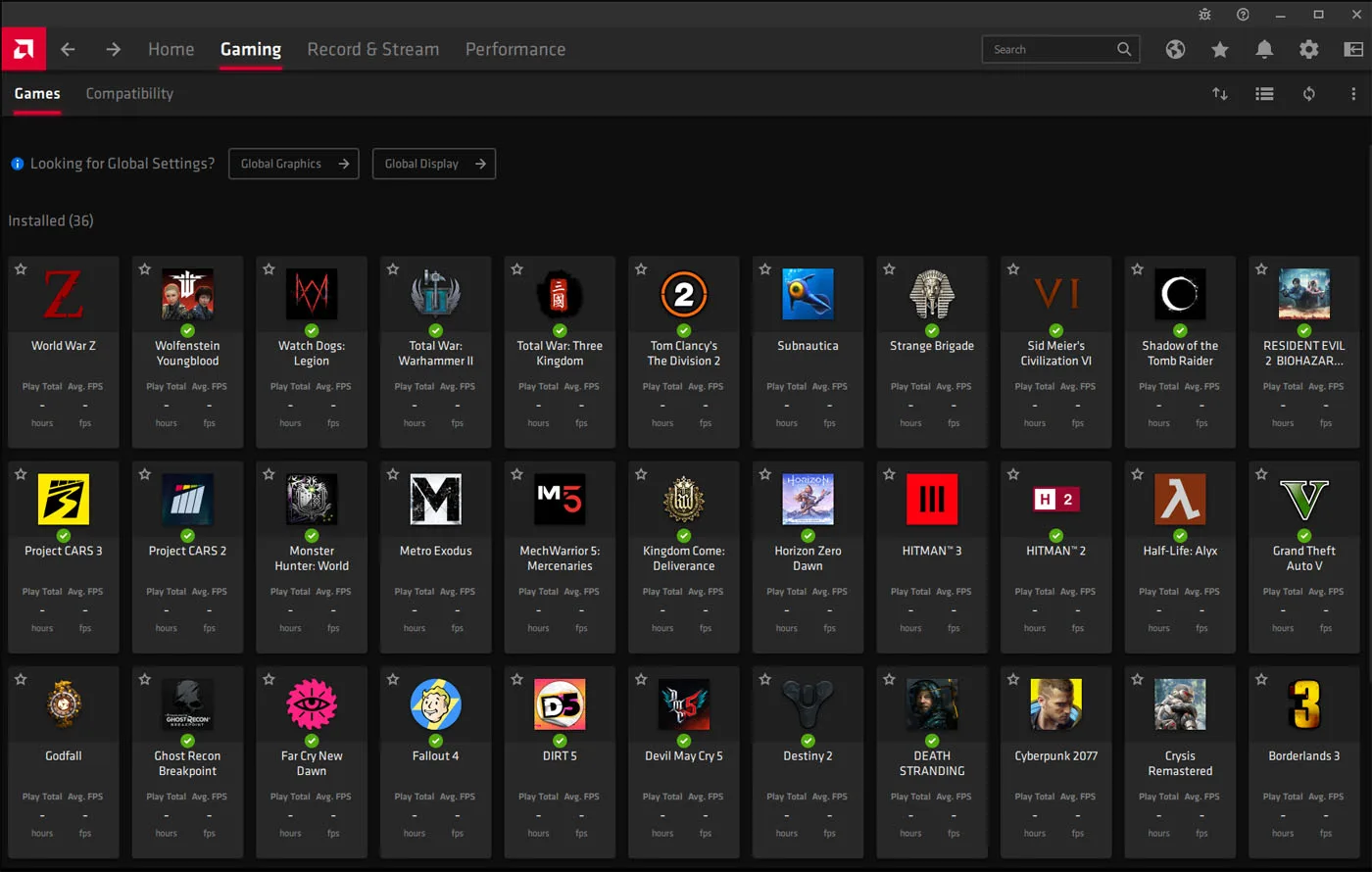Image resolution: width=1372 pixels, height=872 pixels.
Task: Open Metro Exodus game icon
Action: [x=436, y=499]
